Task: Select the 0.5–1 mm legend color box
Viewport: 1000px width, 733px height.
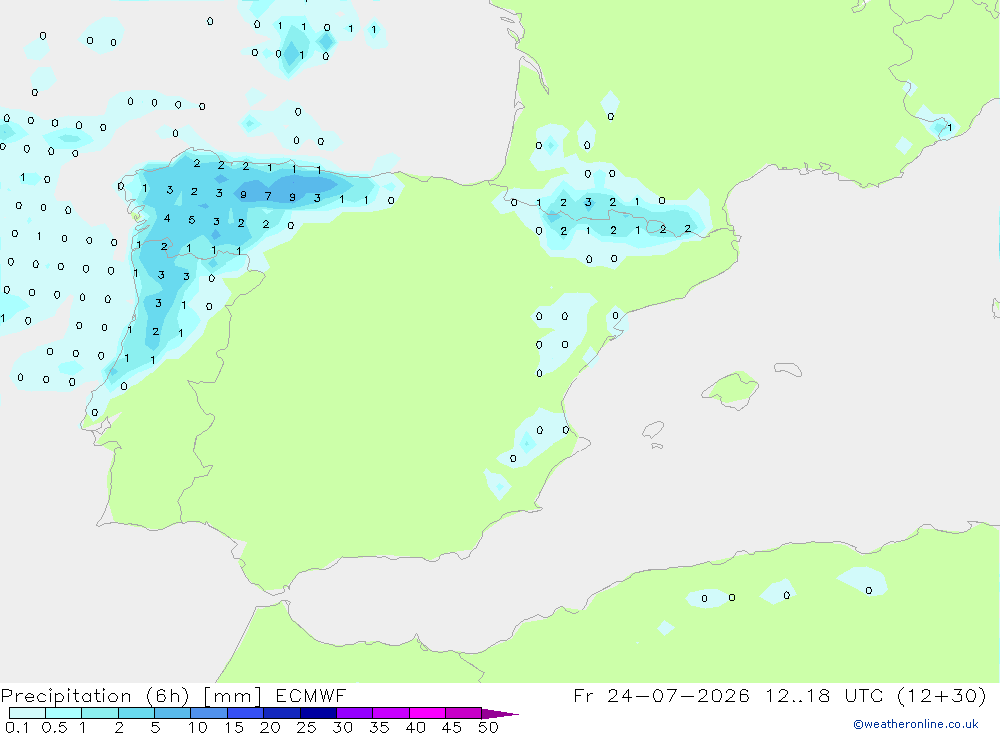Action: coord(64,713)
